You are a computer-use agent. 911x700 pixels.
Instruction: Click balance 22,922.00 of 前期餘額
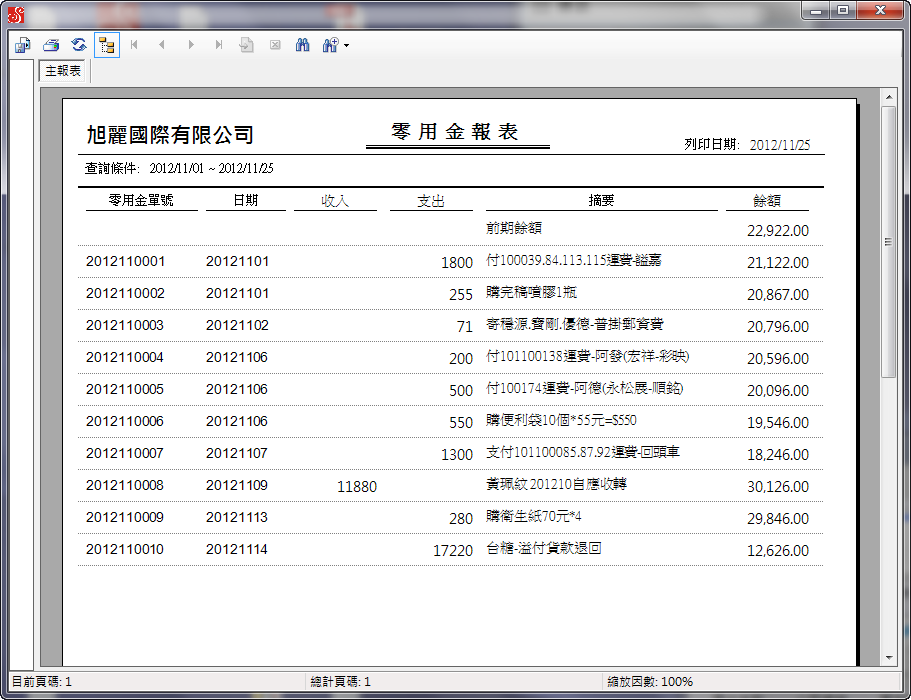[778, 231]
